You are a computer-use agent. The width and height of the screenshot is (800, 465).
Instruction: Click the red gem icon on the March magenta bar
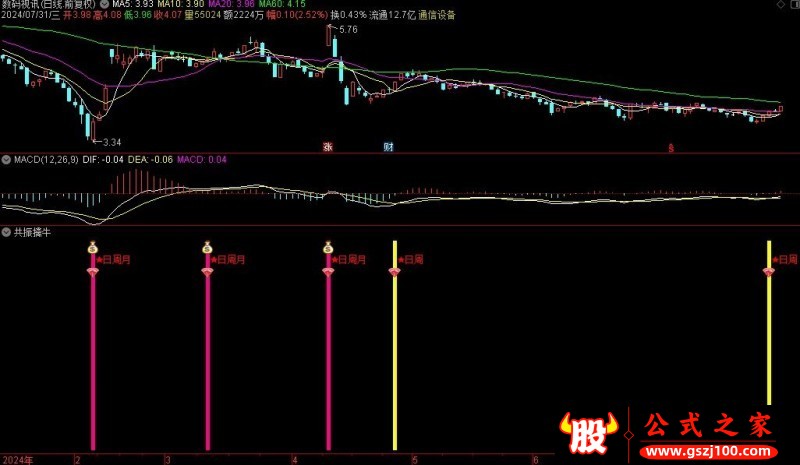[207, 272]
